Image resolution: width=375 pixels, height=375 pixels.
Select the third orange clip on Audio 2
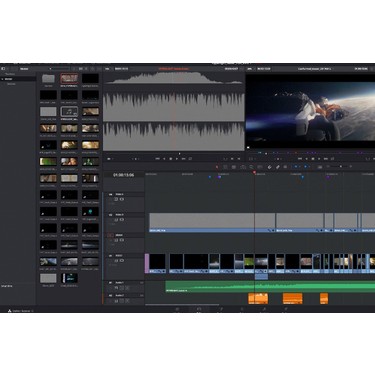pos(324,298)
